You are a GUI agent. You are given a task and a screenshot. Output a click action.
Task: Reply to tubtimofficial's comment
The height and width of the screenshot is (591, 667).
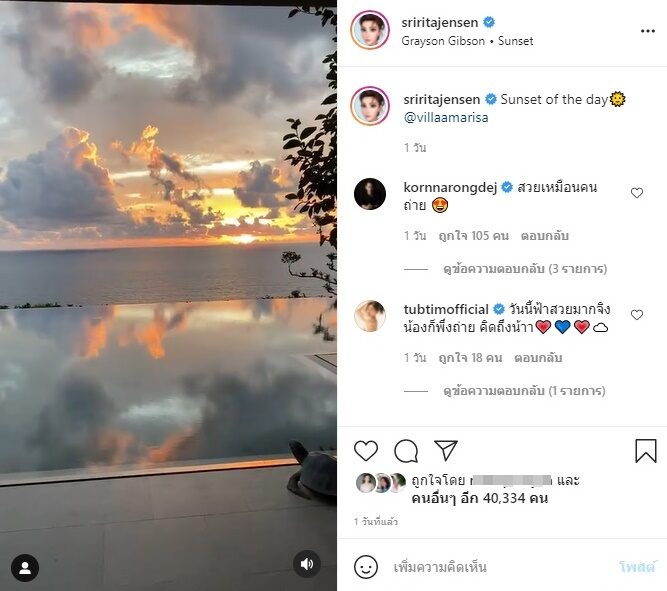tap(538, 358)
